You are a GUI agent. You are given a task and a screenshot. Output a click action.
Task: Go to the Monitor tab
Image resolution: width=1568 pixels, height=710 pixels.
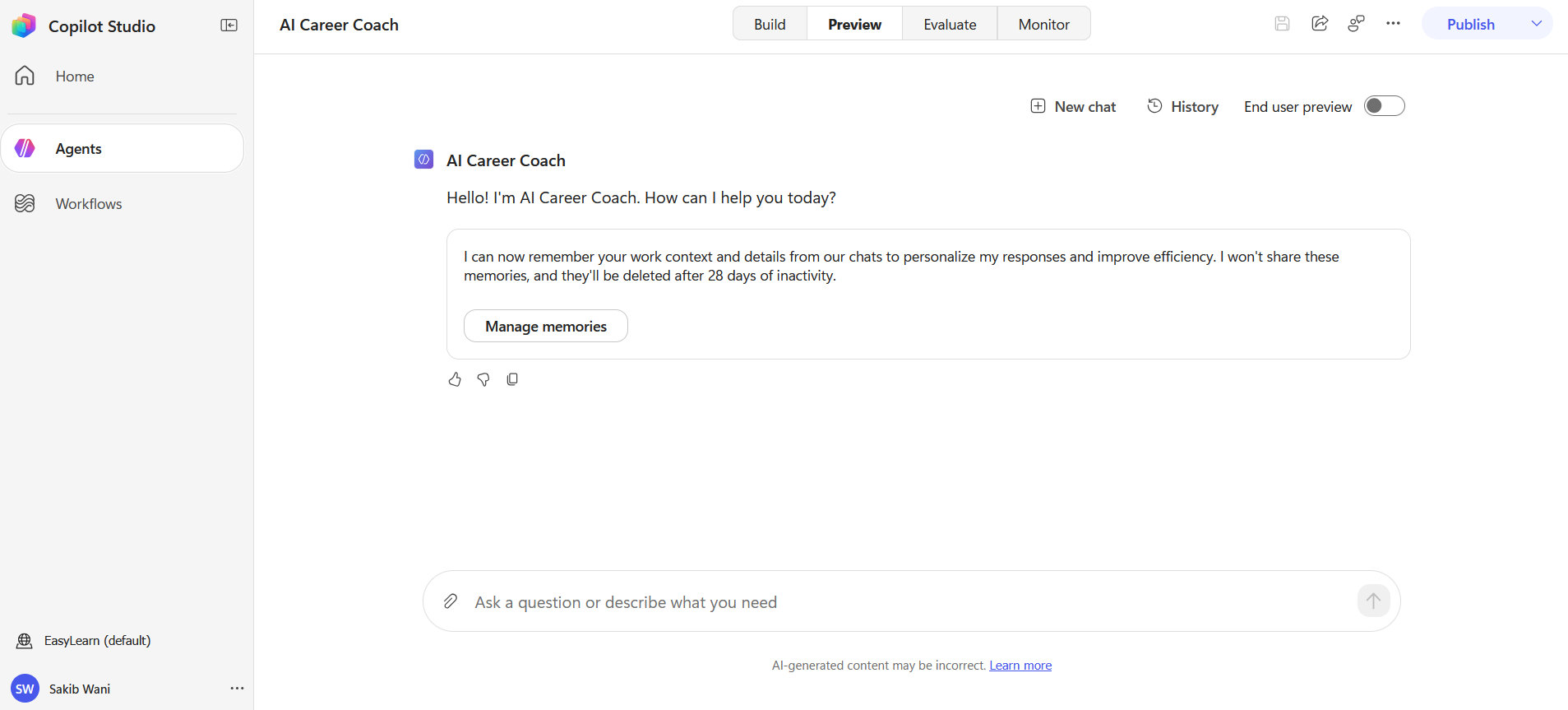[1043, 24]
